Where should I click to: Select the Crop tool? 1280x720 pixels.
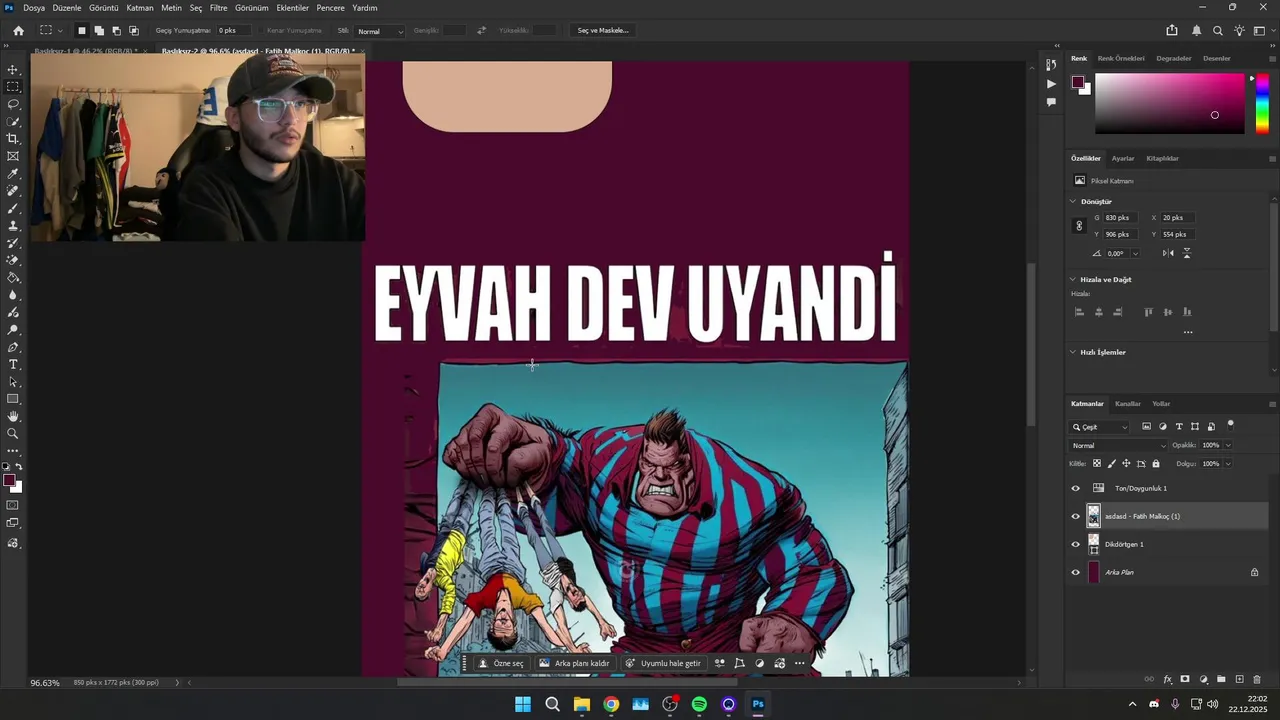pos(13,139)
